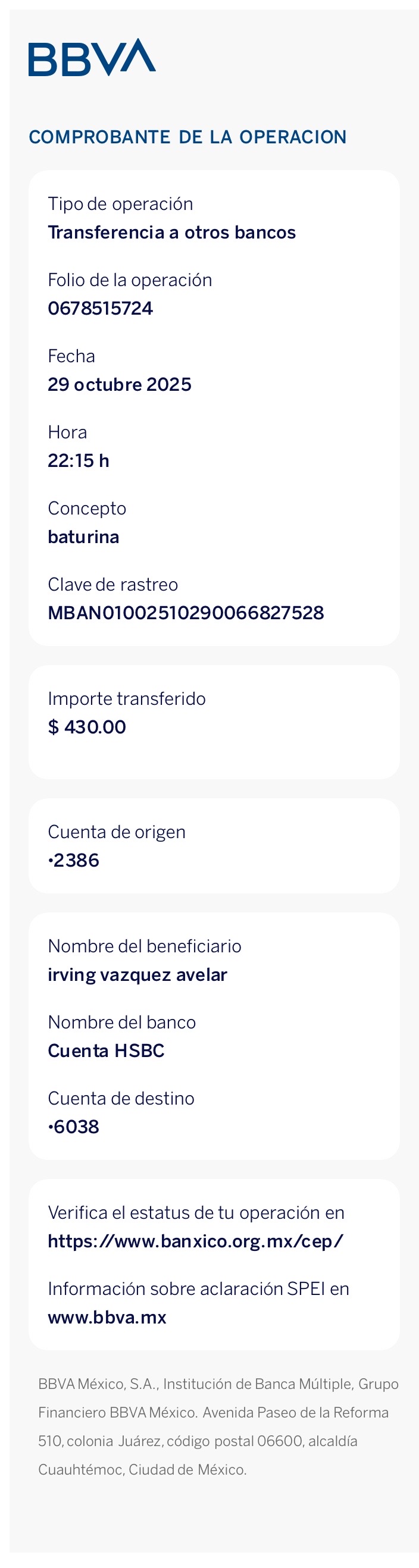Click the Clave de rastreo label
The height and width of the screenshot is (1568, 419).
coord(112,584)
